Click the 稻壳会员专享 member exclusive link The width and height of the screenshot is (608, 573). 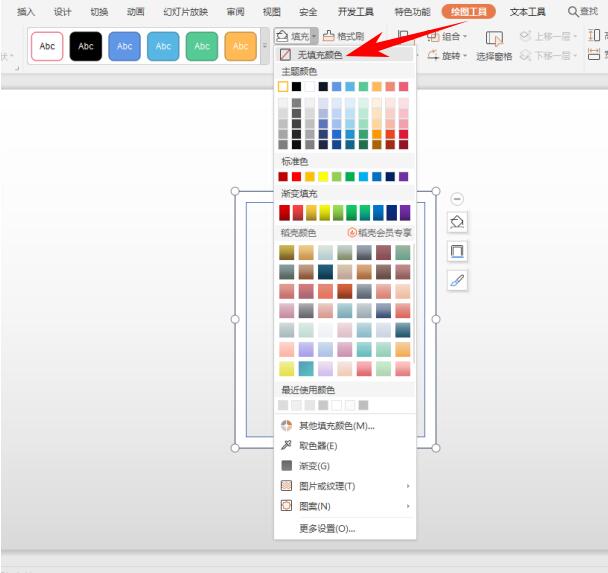[x=379, y=233]
